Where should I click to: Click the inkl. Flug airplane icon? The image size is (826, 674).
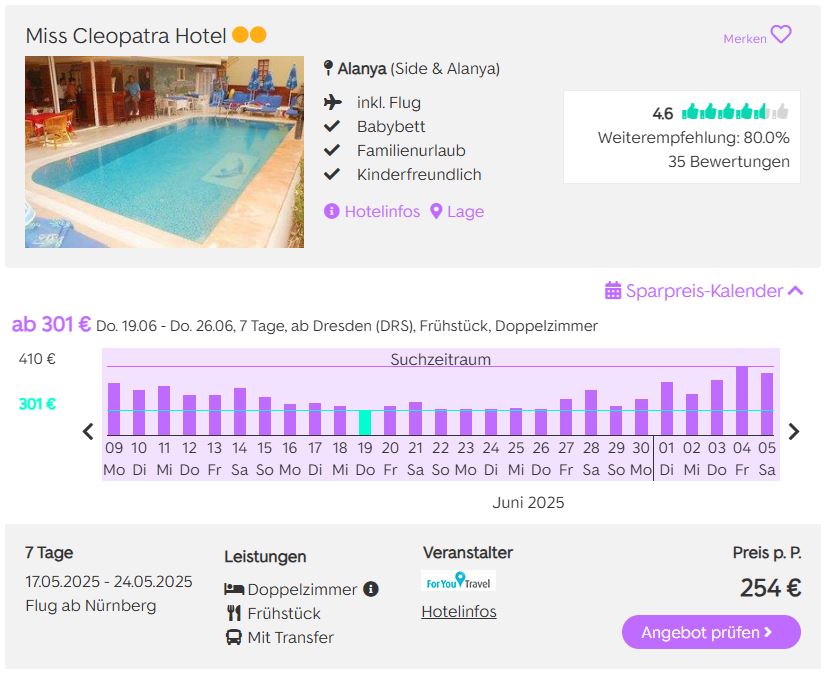(333, 102)
